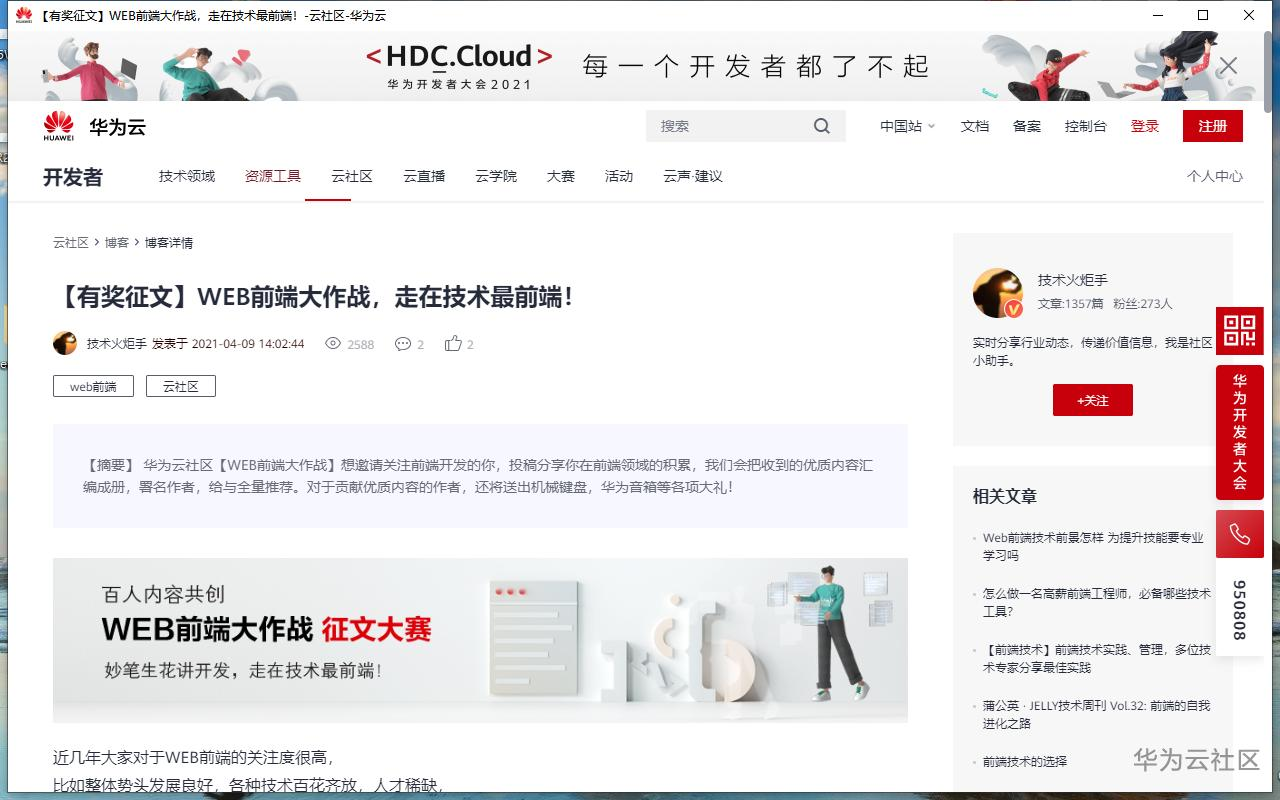Screen dimensions: 1280x800
Task: Click the search magnifier icon
Action: [x=821, y=125]
